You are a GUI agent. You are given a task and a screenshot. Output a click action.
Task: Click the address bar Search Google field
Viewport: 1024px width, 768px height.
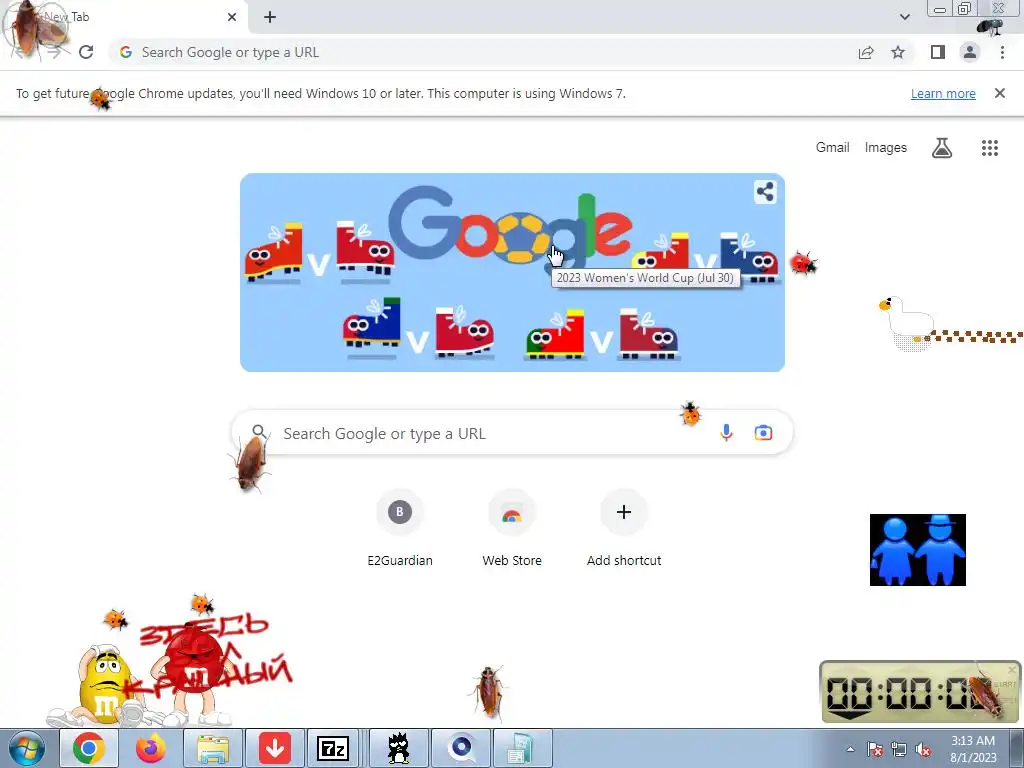(483, 52)
